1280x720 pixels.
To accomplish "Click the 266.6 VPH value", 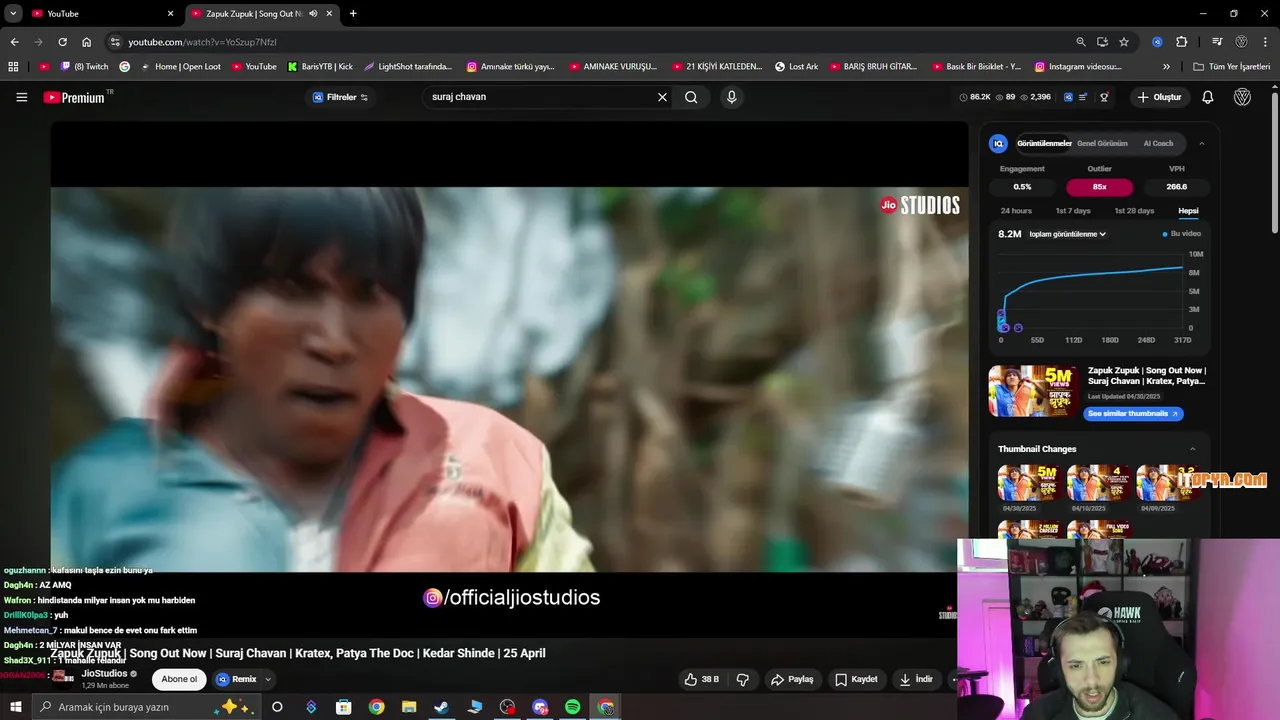I will coord(1176,187).
